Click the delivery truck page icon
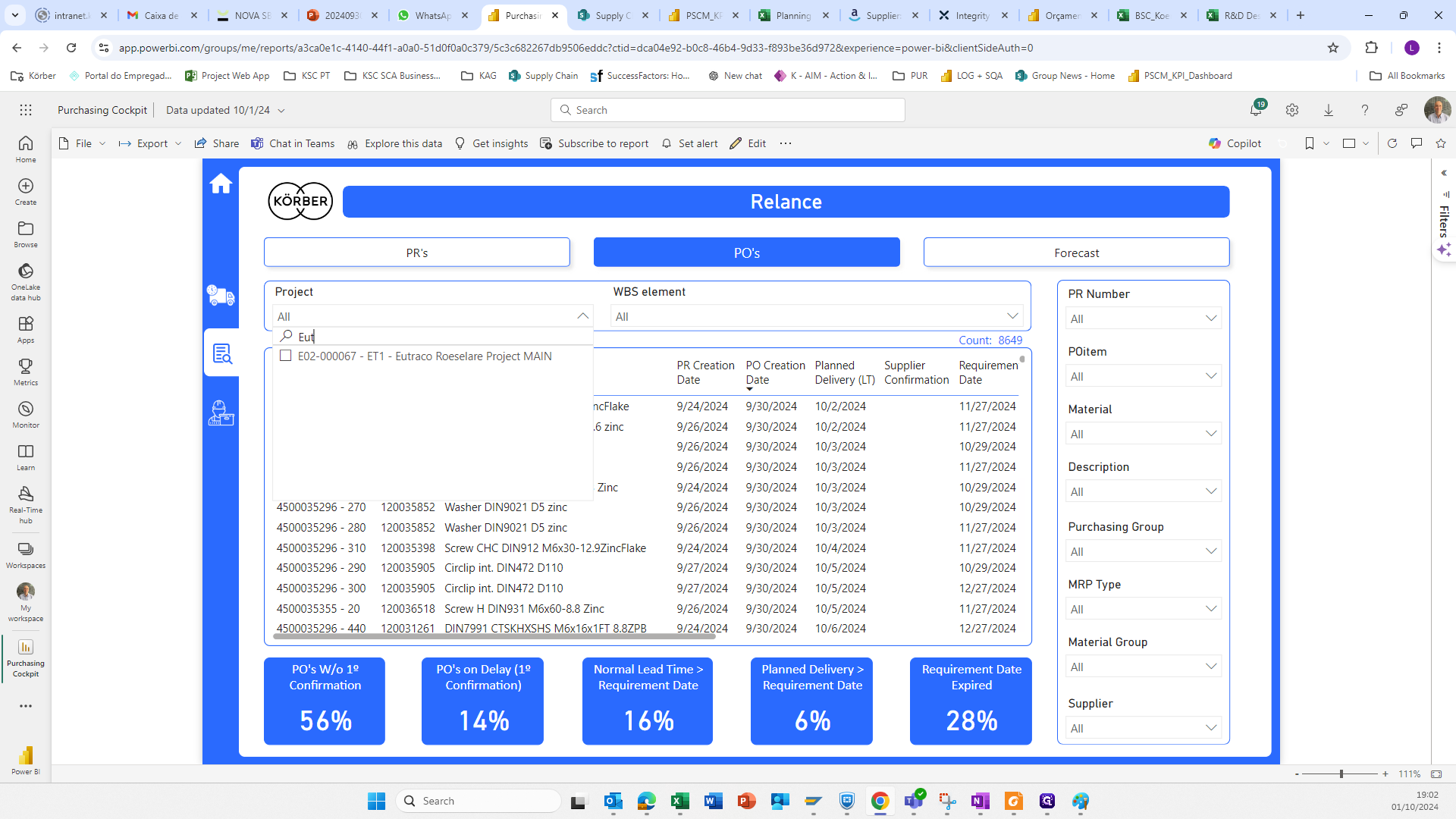This screenshot has width=1456, height=819. 221,295
